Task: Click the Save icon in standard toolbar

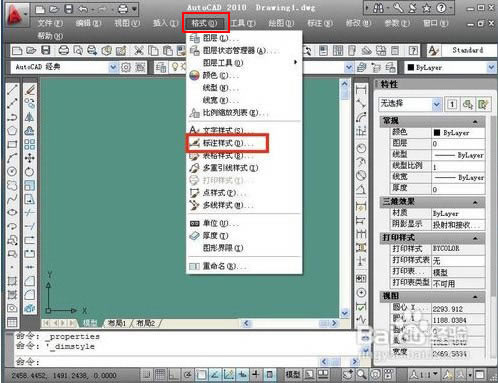Action: pos(46,51)
